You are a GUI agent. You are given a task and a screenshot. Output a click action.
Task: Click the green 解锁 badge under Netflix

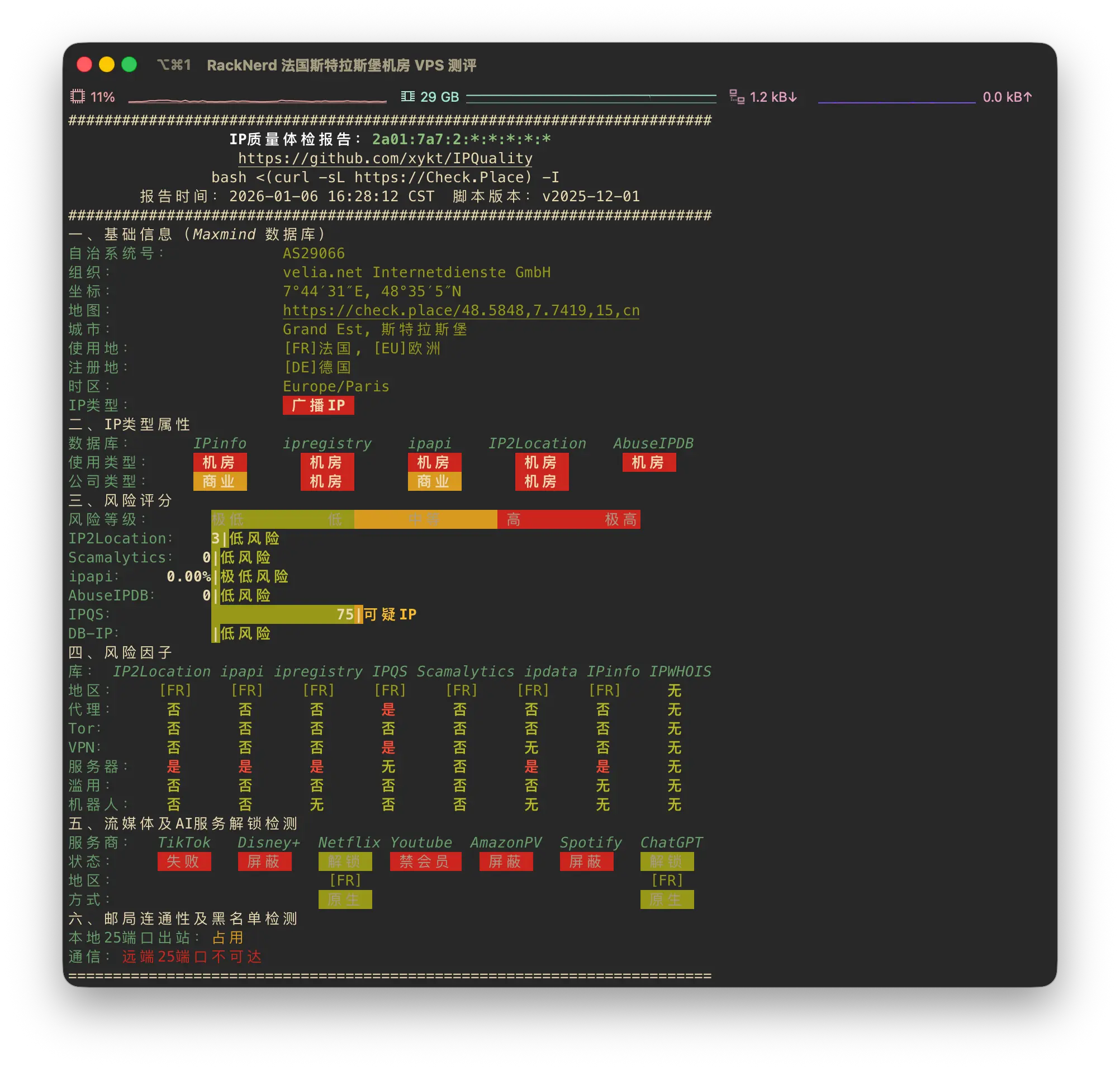point(345,862)
